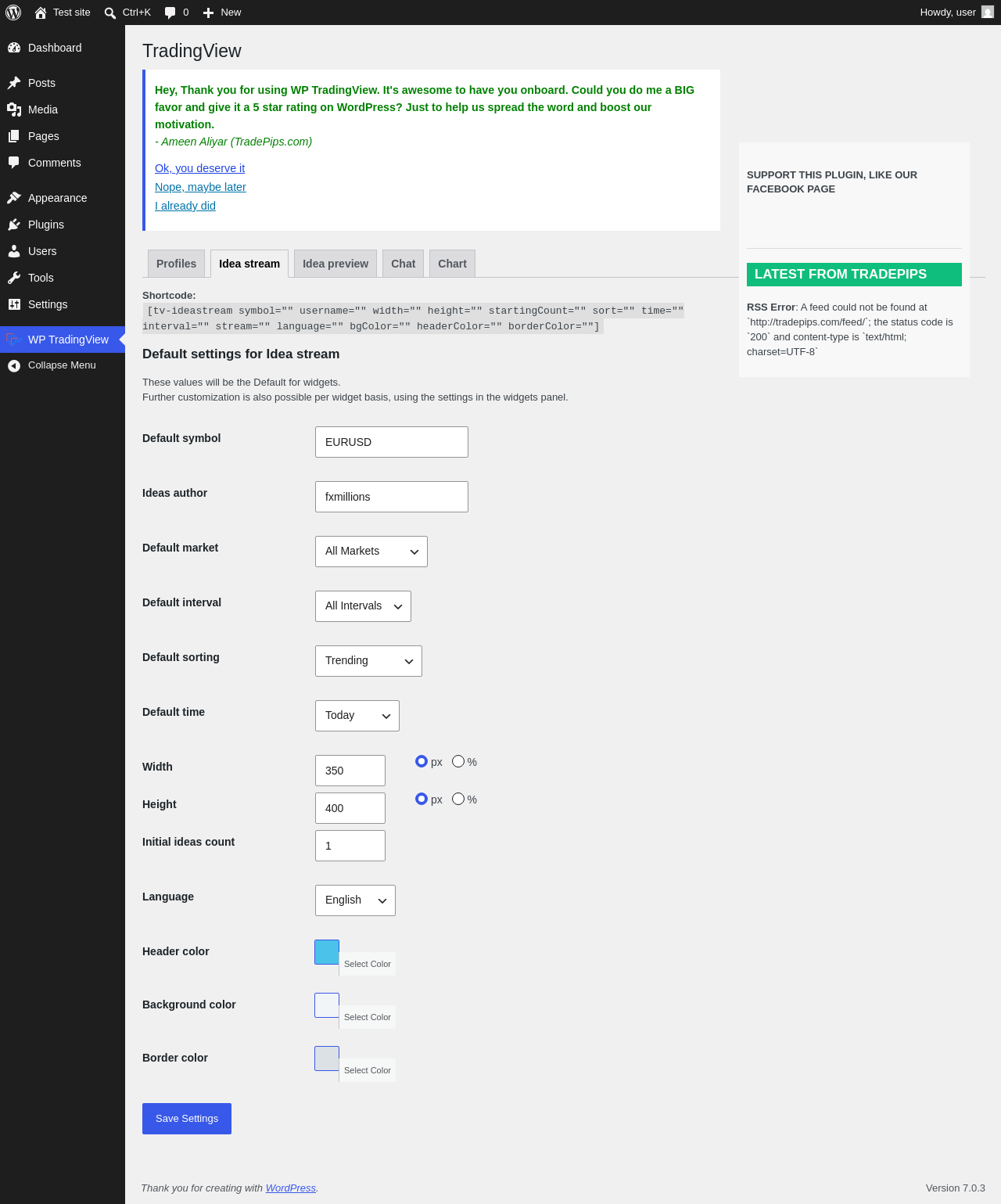Image resolution: width=1001 pixels, height=1204 pixels.
Task: Click the Header color blue swatch
Action: click(x=327, y=952)
